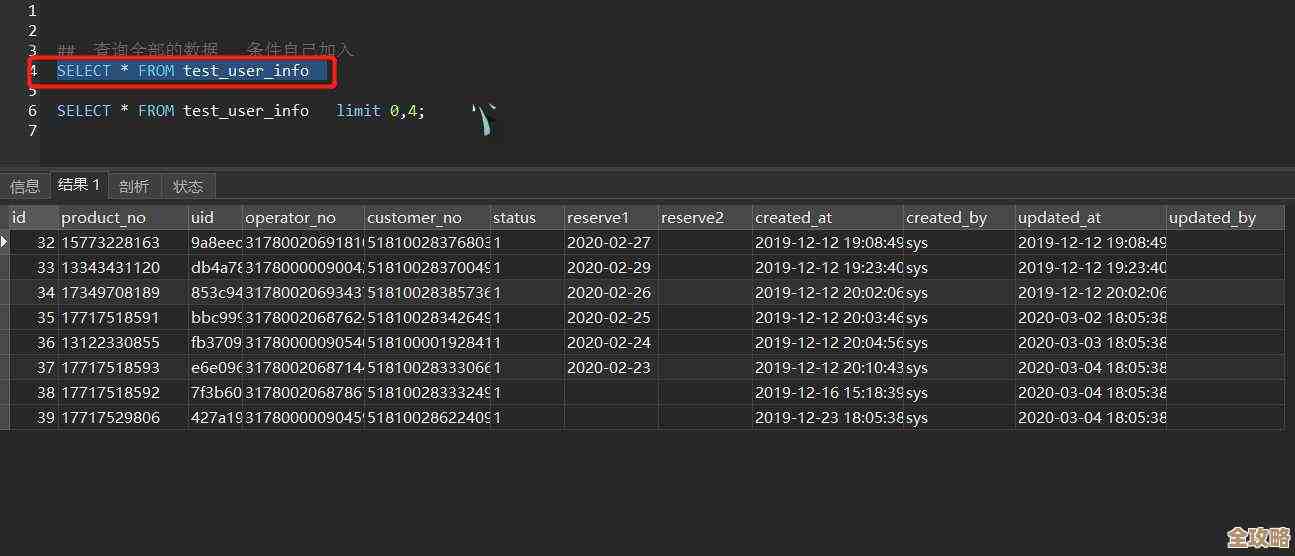Select the 结果 1 tab
This screenshot has width=1295, height=556.
[x=79, y=185]
